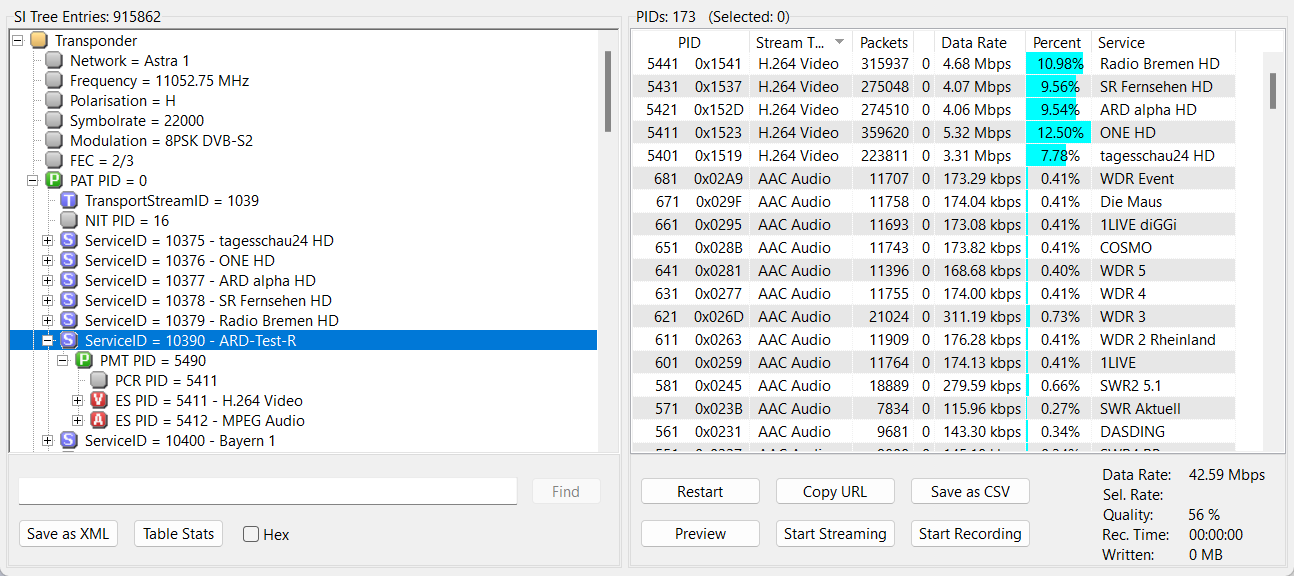Image resolution: width=1294 pixels, height=576 pixels.
Task: Click the Preview button
Action: 700,534
